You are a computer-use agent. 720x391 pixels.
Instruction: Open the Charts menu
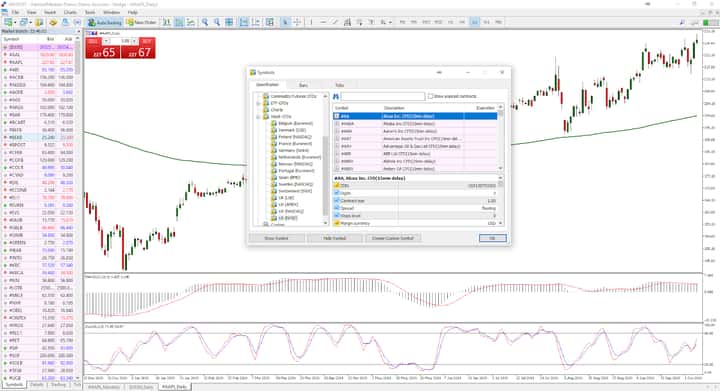click(70, 12)
